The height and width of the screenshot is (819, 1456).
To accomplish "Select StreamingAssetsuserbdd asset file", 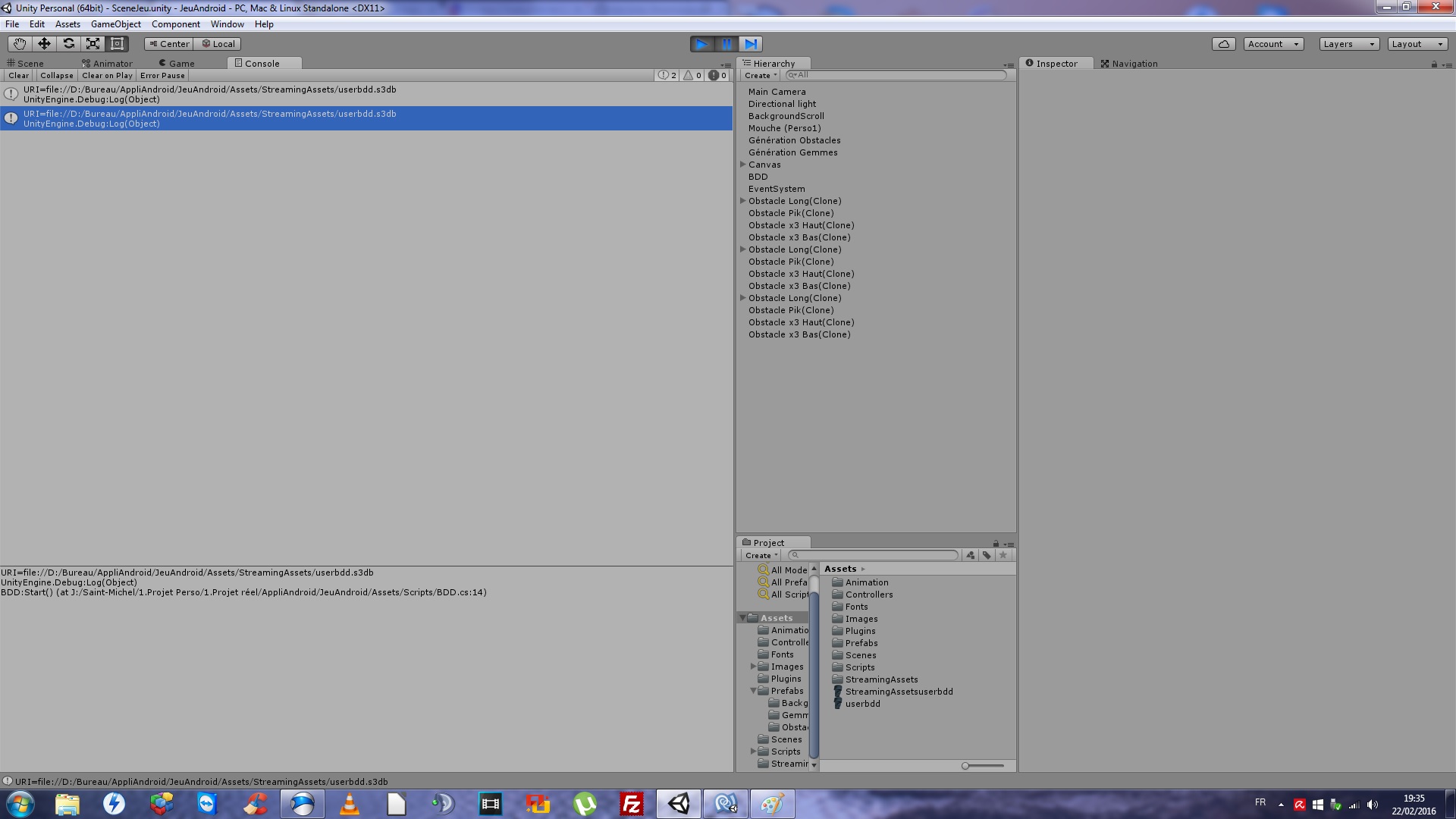I will (x=893, y=692).
